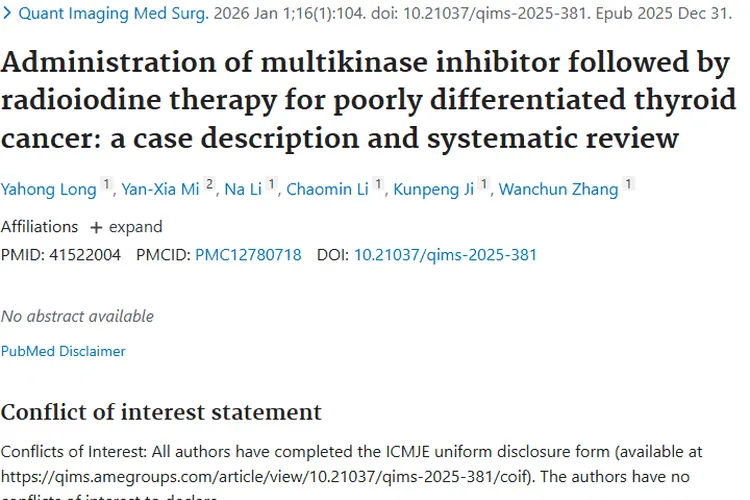
Task: Open the PubMed Disclaimer link
Action: [x=63, y=351]
